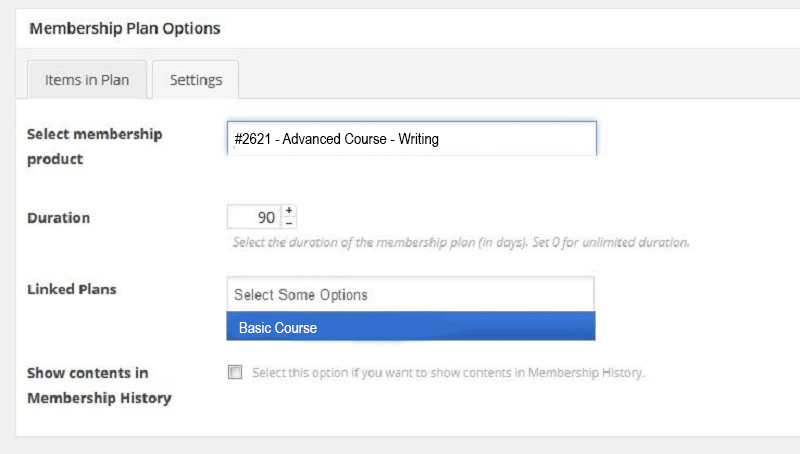The width and height of the screenshot is (800, 454).
Task: Open the Settings tab
Action: point(196,80)
